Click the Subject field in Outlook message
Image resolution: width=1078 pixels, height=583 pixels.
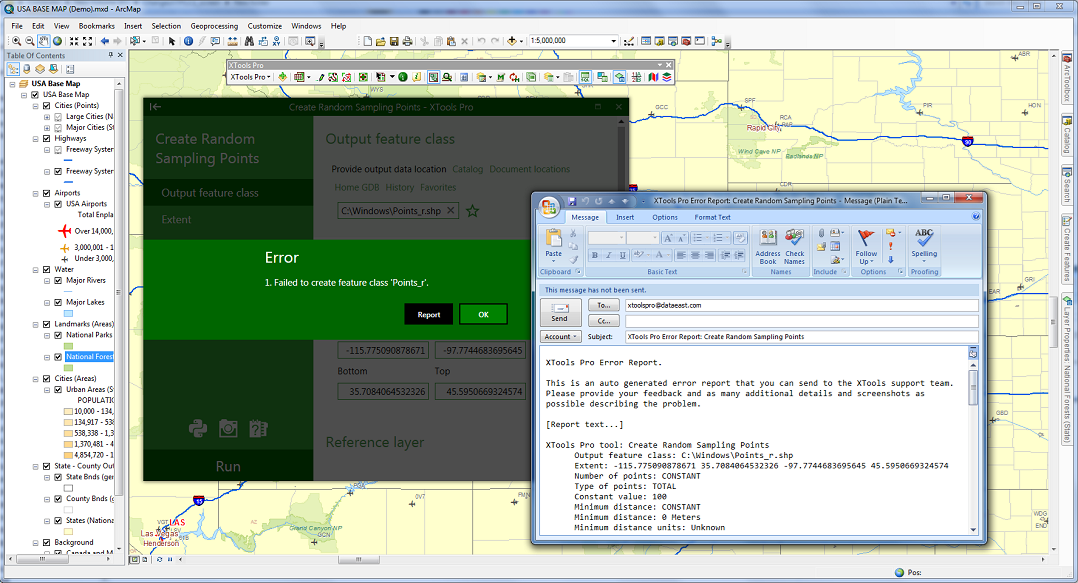tap(802, 337)
